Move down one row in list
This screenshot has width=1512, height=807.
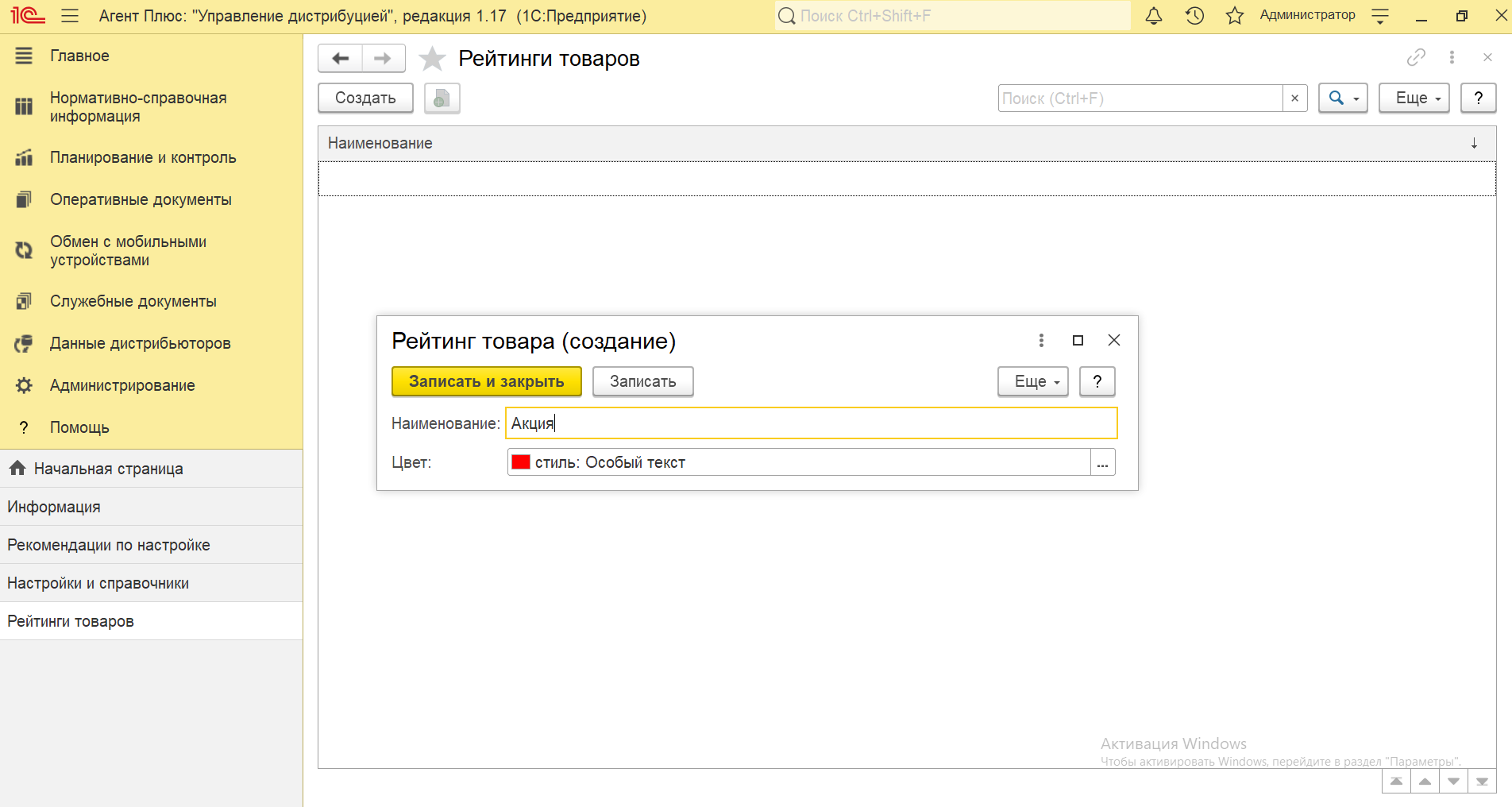(x=1453, y=782)
